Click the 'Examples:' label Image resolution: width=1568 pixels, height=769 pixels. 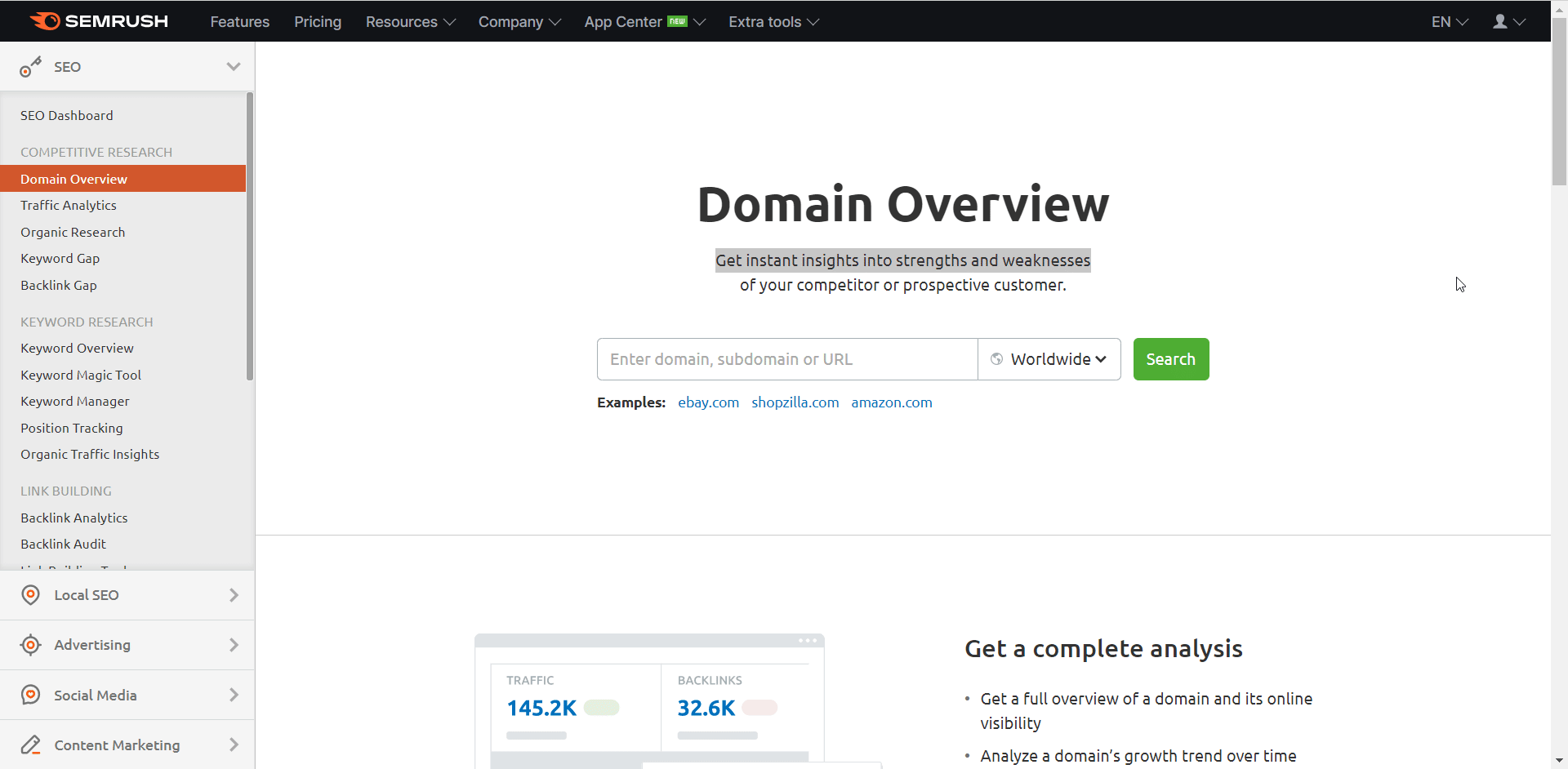click(631, 402)
